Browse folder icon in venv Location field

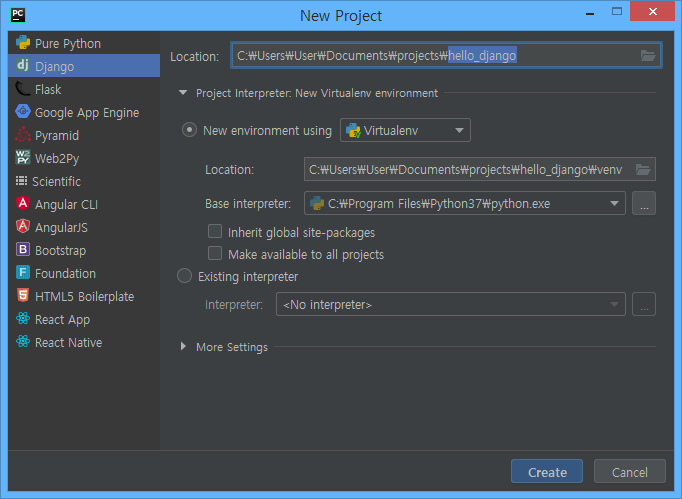pyautogui.click(x=643, y=169)
